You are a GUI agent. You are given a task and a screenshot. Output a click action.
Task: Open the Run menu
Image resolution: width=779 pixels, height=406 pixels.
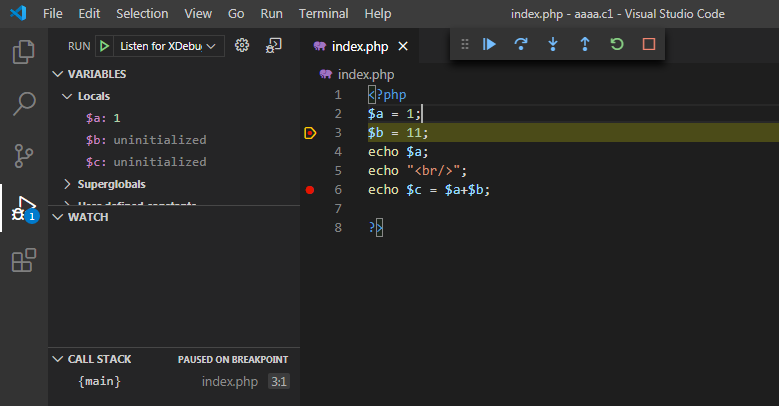tap(271, 13)
